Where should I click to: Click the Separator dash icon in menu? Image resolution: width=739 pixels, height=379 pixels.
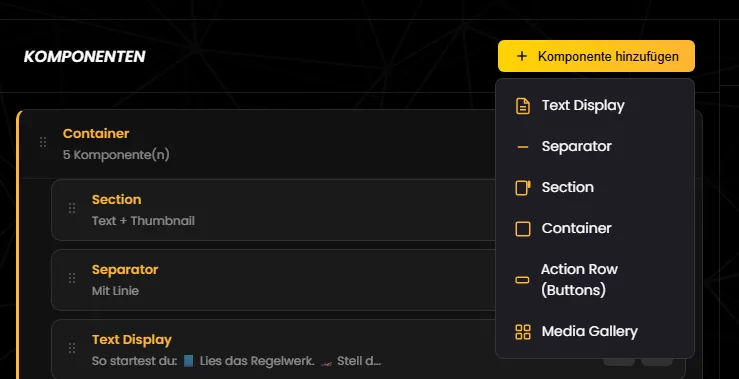point(523,147)
